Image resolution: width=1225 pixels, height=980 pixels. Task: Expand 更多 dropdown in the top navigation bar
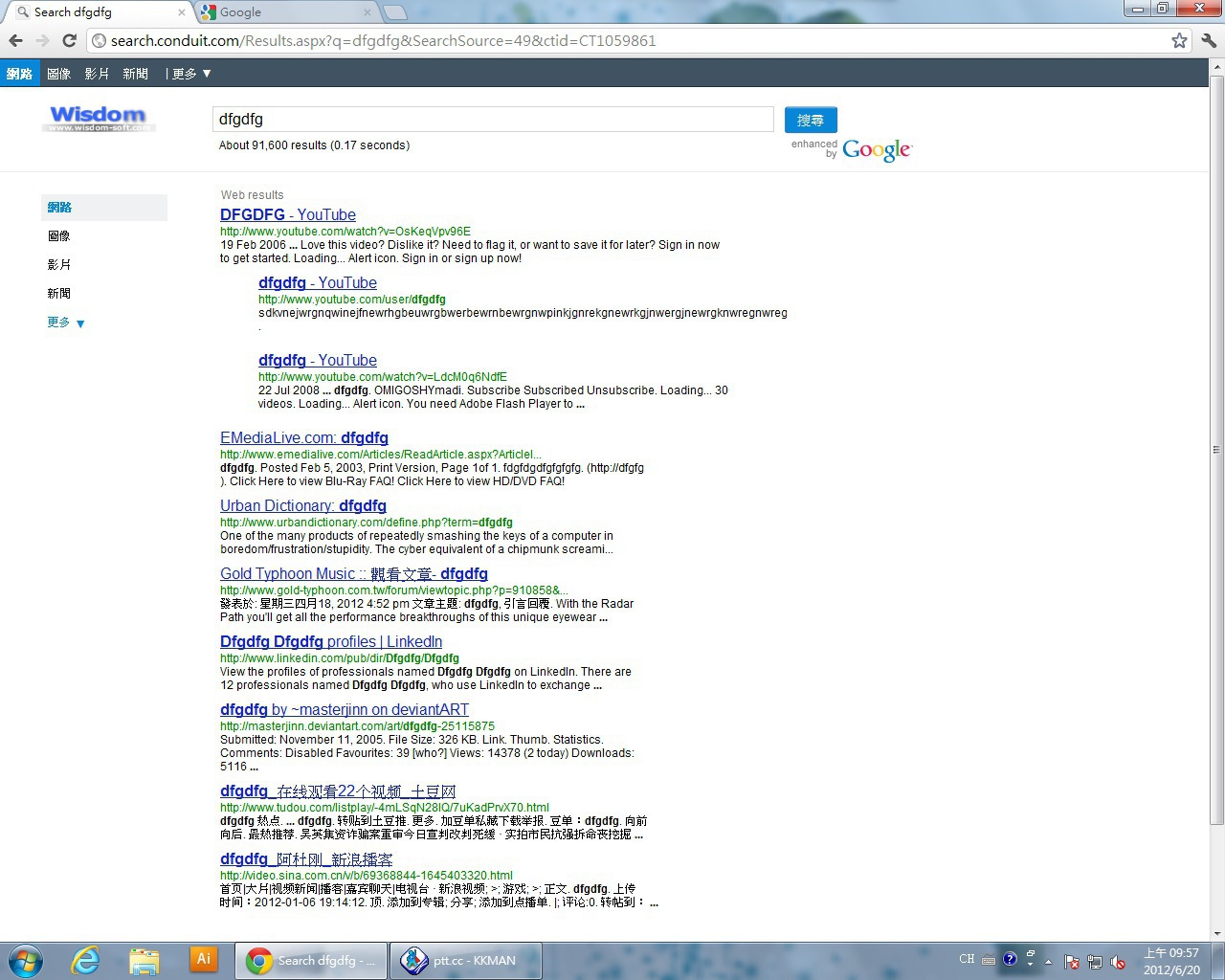click(191, 74)
